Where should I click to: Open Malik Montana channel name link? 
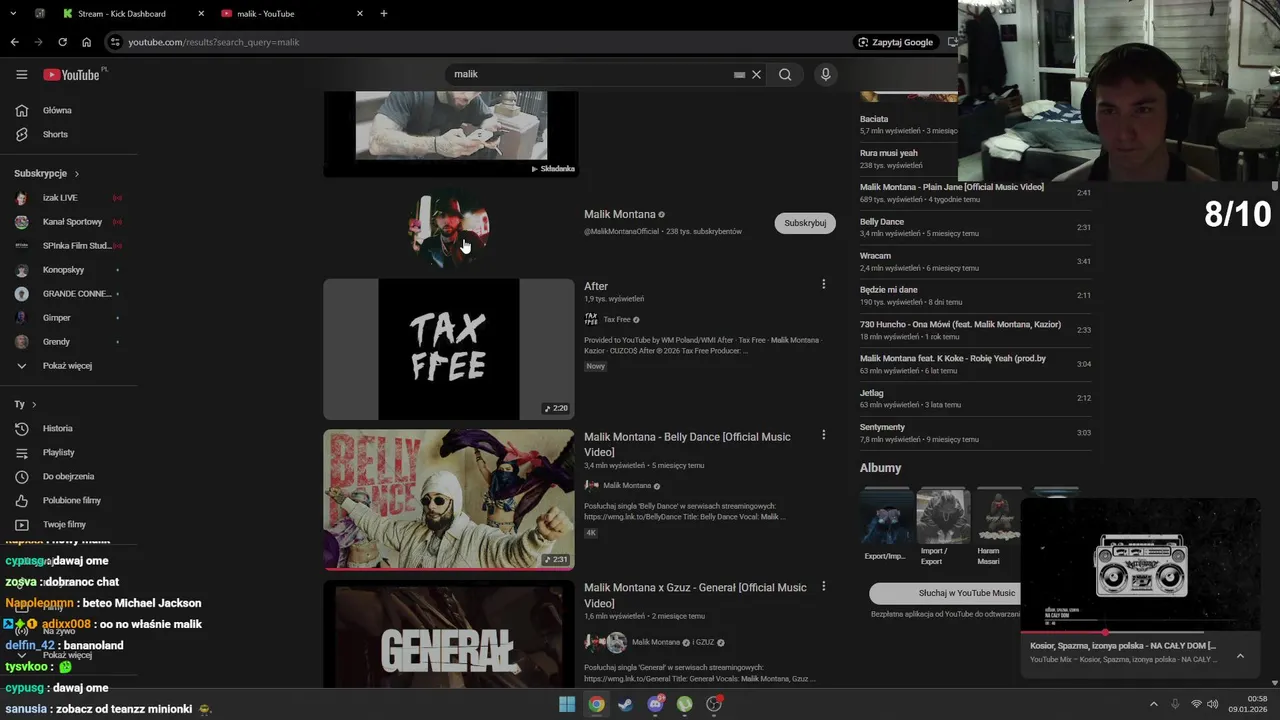click(x=620, y=214)
